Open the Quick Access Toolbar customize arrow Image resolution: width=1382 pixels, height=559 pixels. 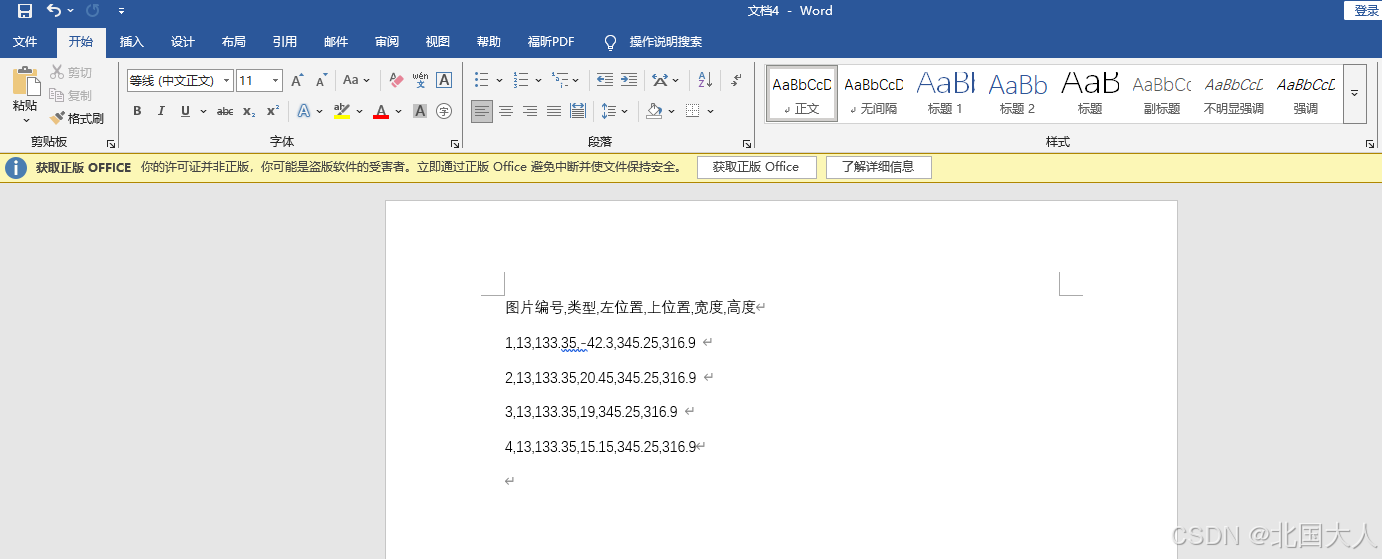121,11
